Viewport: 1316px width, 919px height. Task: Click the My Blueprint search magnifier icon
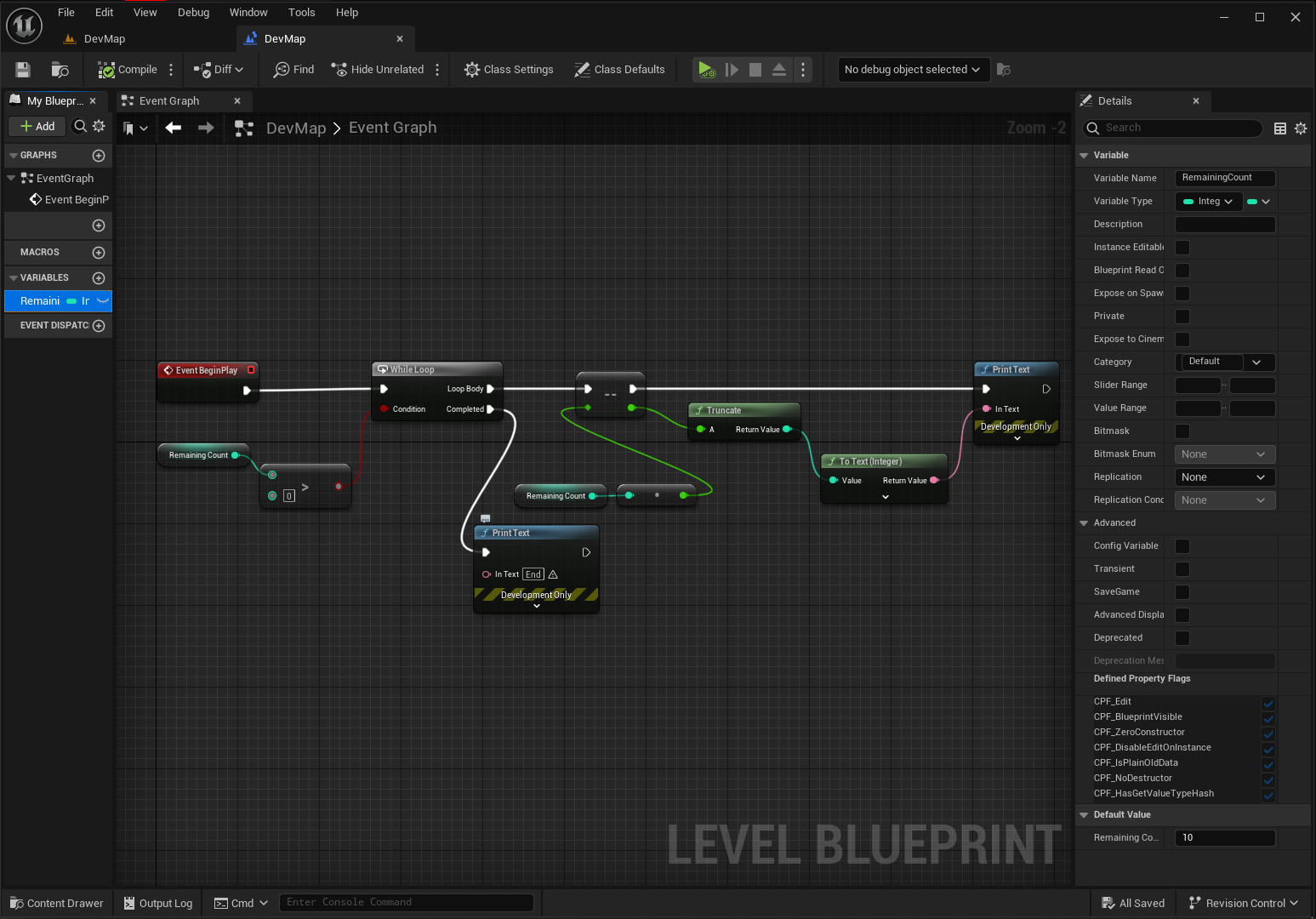click(80, 126)
